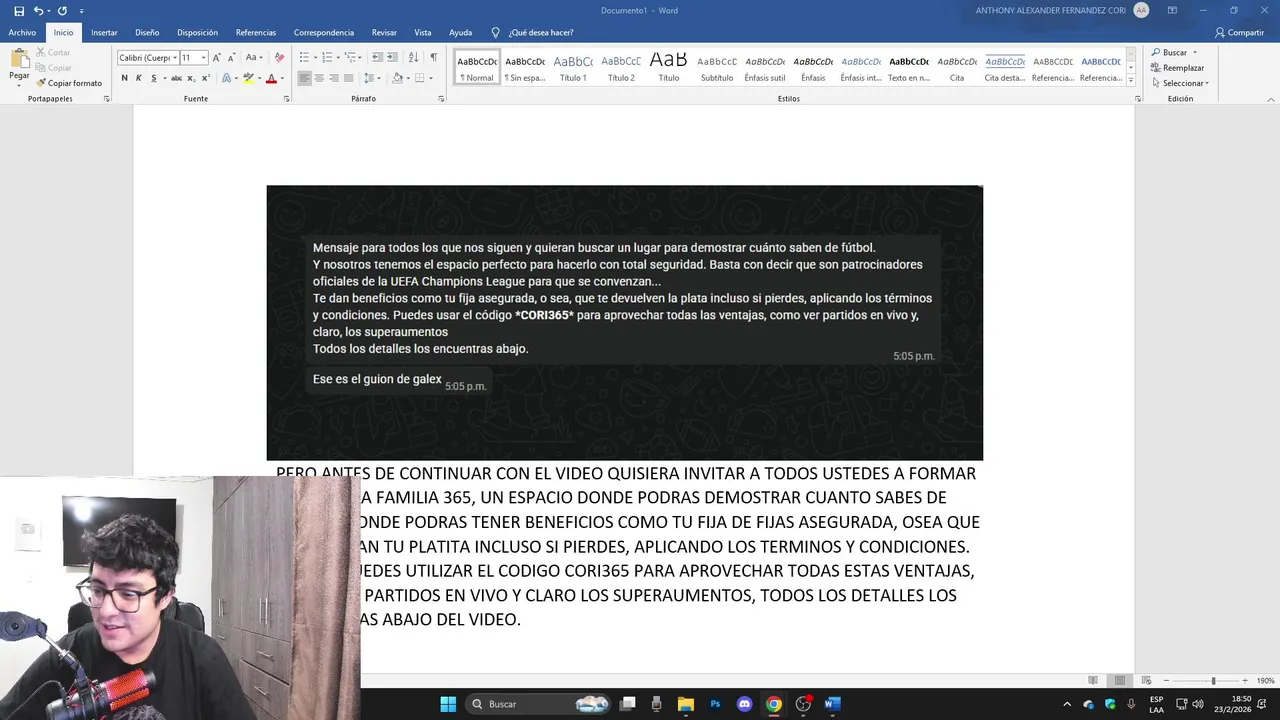Select print layout view in status bar
This screenshot has width=1280, height=720.
[1119, 680]
